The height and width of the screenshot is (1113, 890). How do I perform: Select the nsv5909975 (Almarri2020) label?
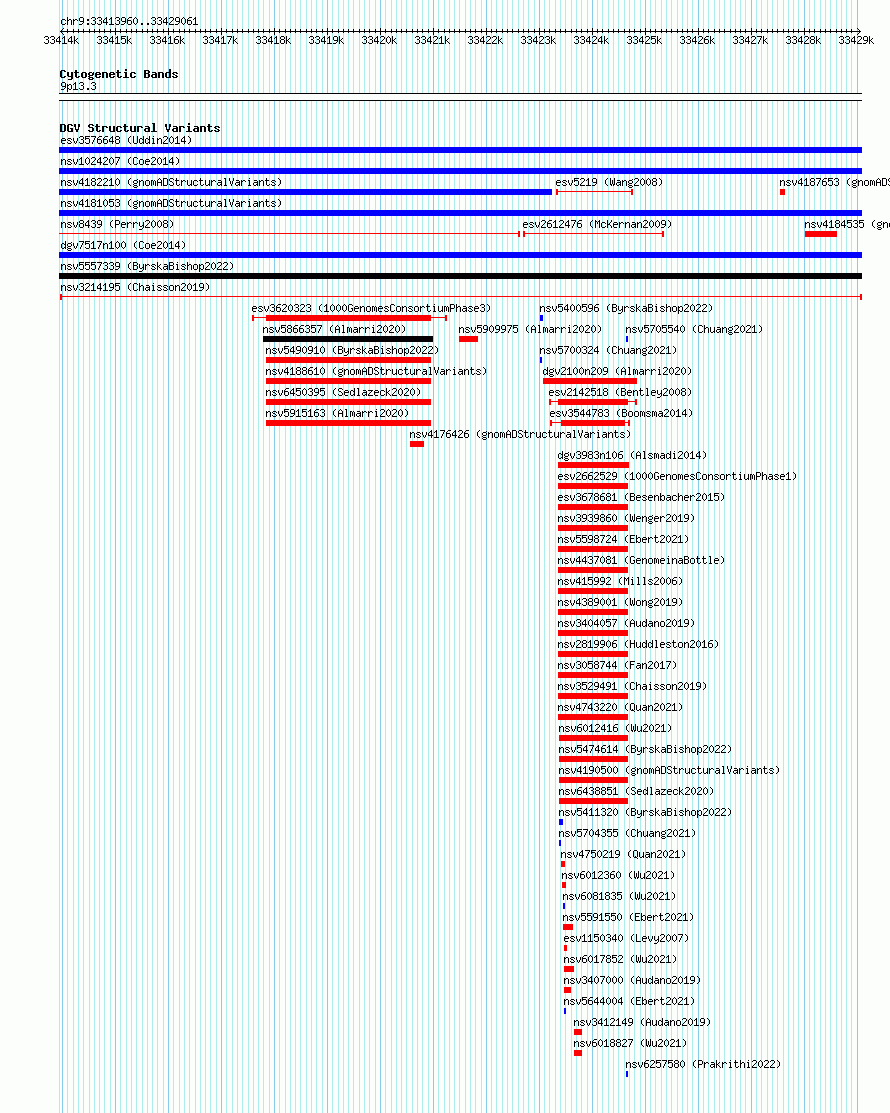point(530,329)
